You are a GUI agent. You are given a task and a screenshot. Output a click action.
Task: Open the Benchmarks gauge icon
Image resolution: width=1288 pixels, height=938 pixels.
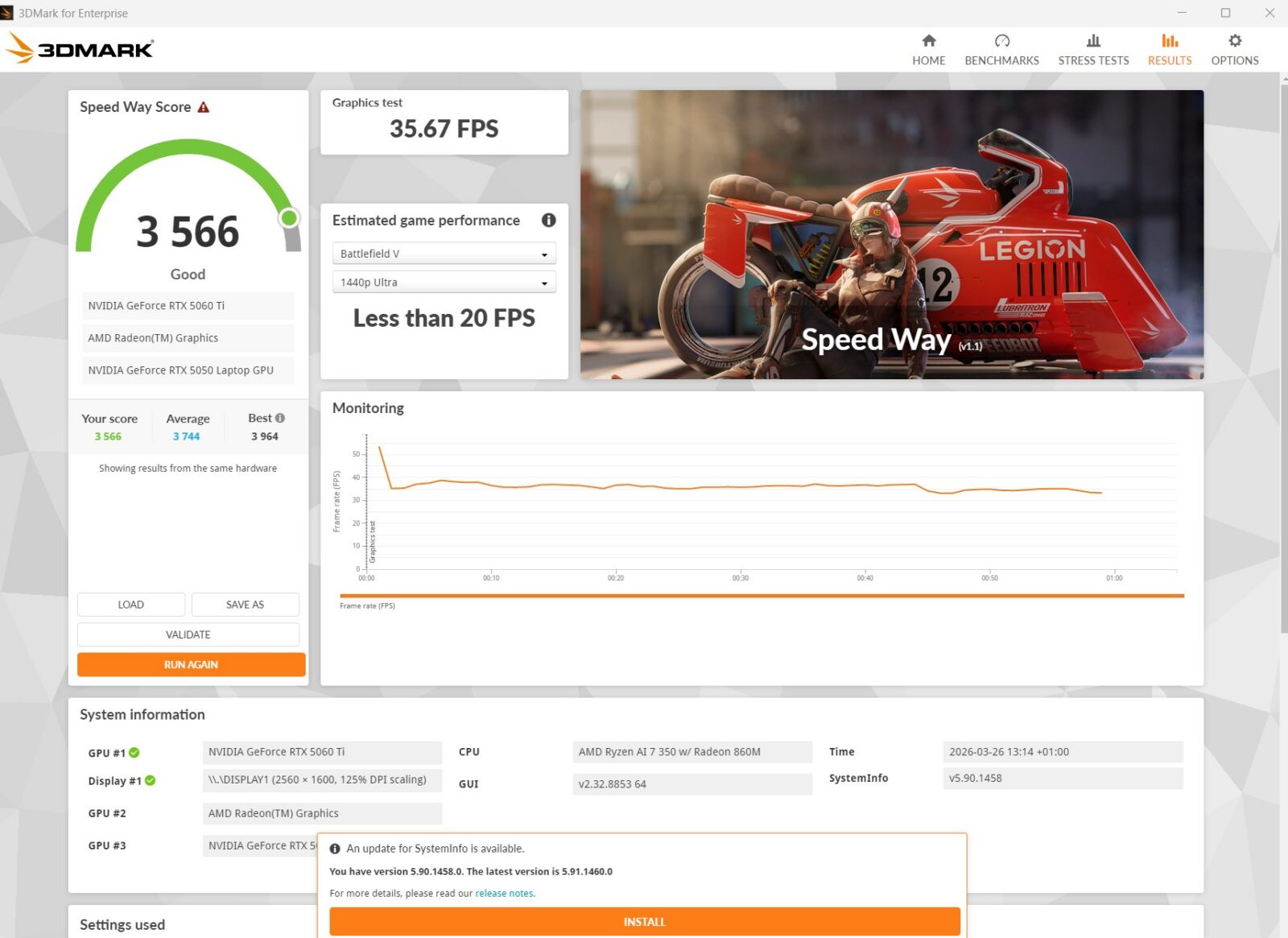[x=1001, y=41]
